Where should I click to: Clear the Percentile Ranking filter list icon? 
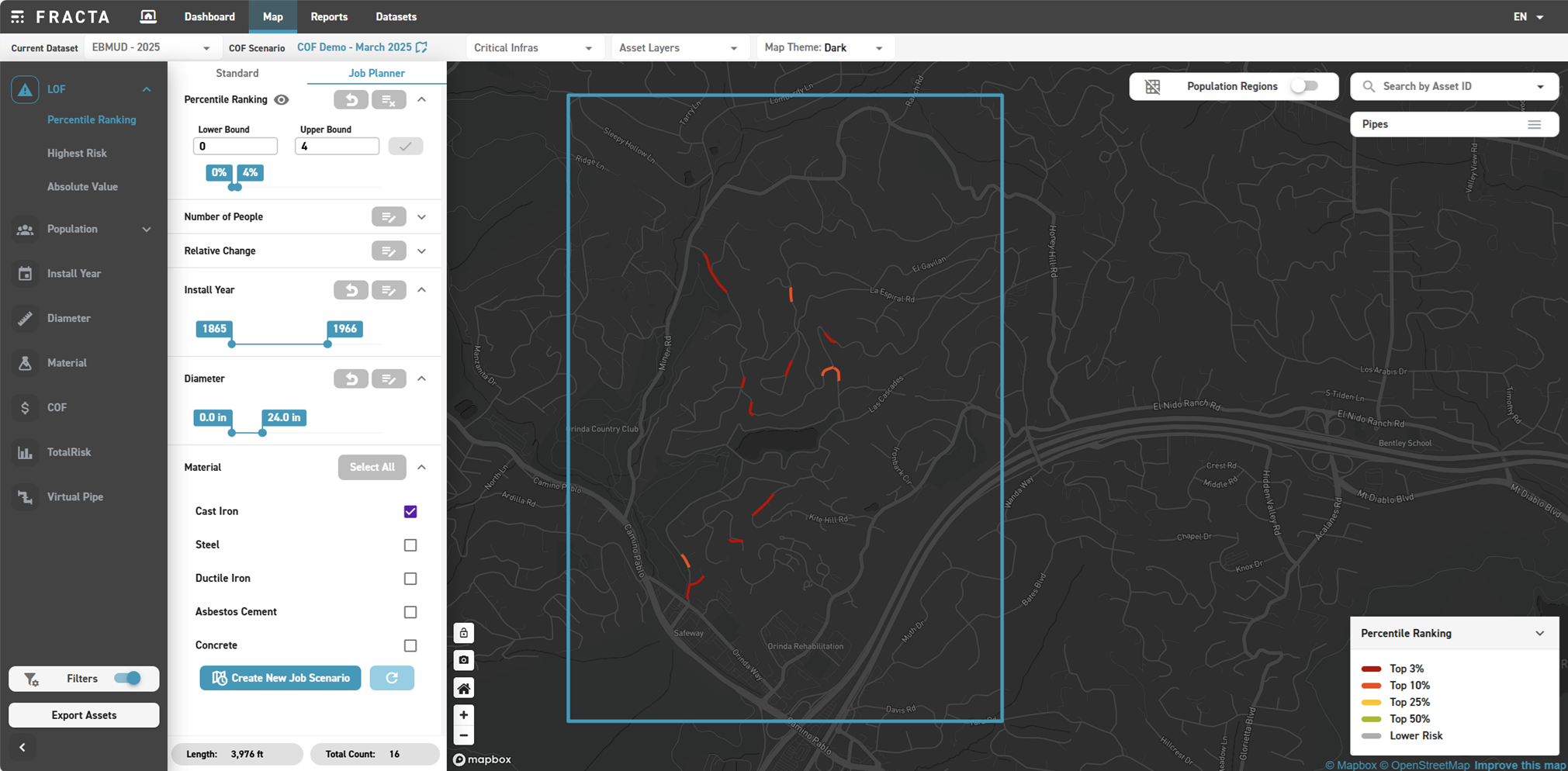[x=389, y=99]
